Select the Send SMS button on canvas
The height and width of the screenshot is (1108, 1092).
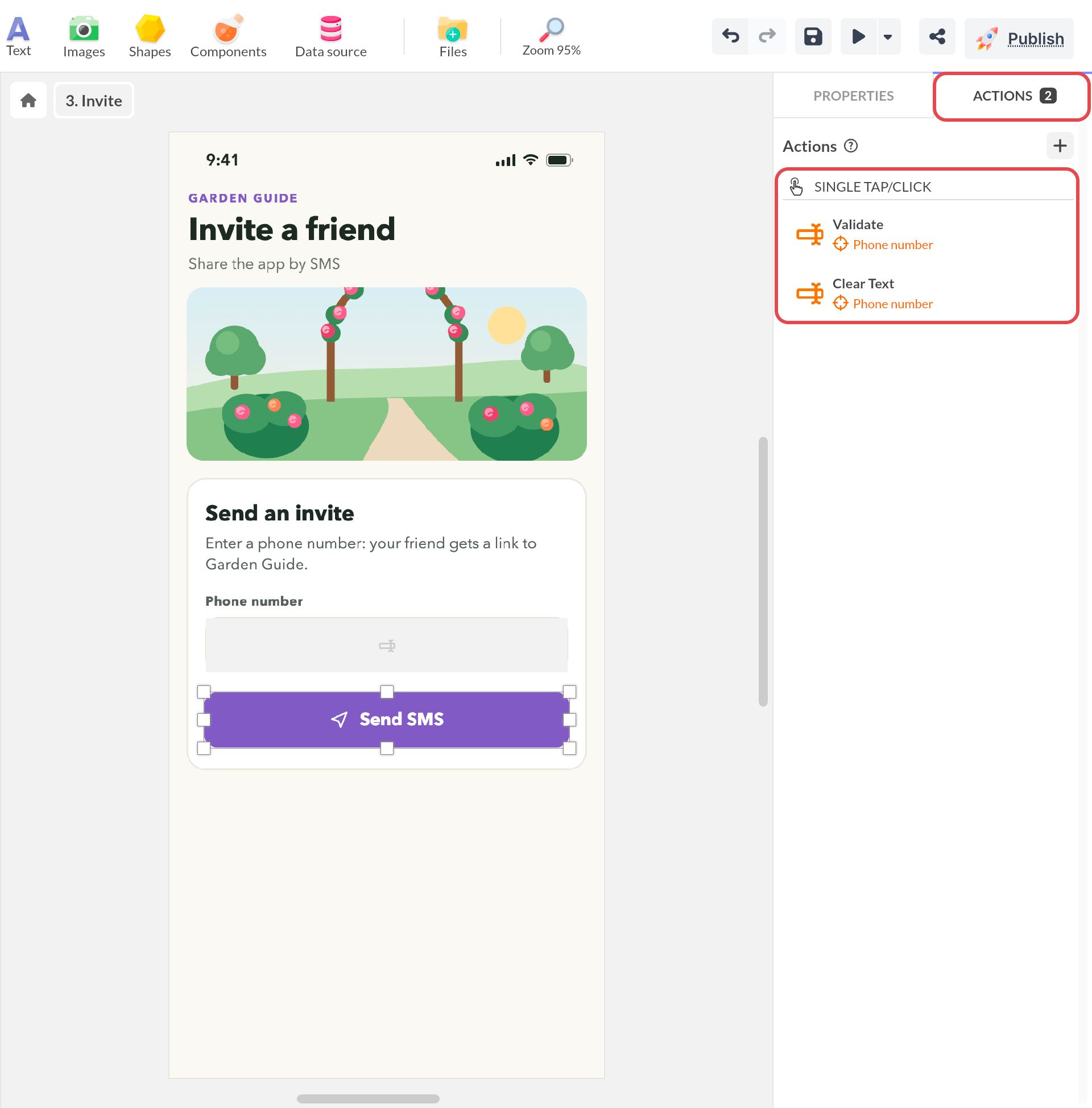click(387, 719)
